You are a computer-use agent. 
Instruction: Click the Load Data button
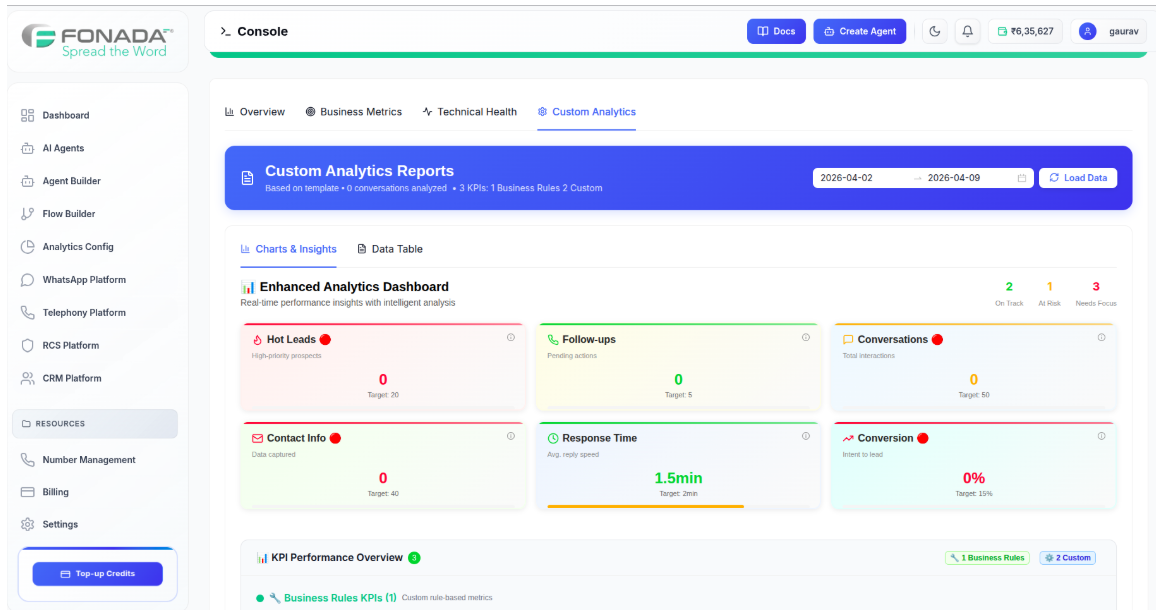1078,178
